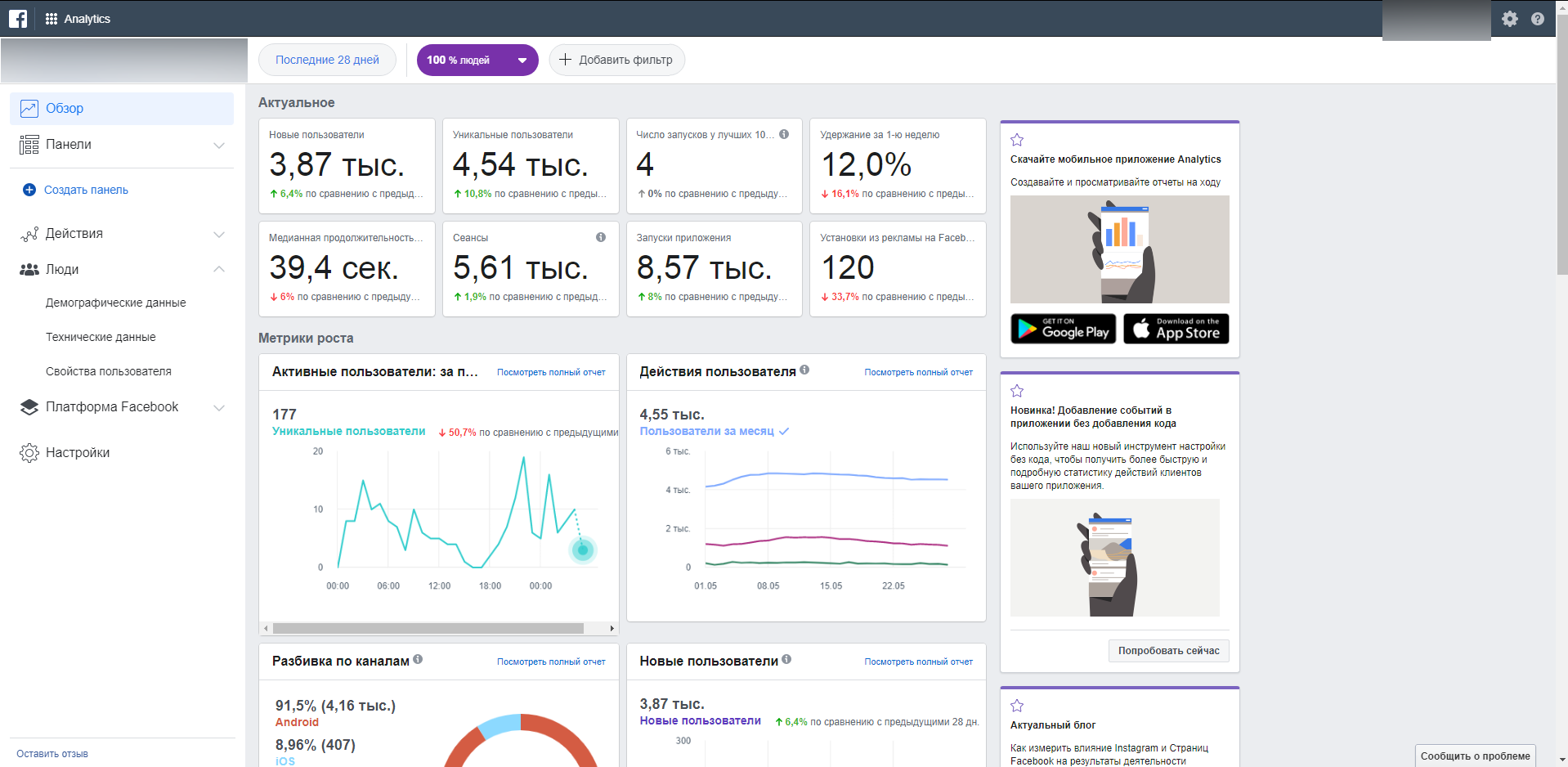Click the Facebook logo icon
The image size is (1568, 767).
(x=18, y=19)
